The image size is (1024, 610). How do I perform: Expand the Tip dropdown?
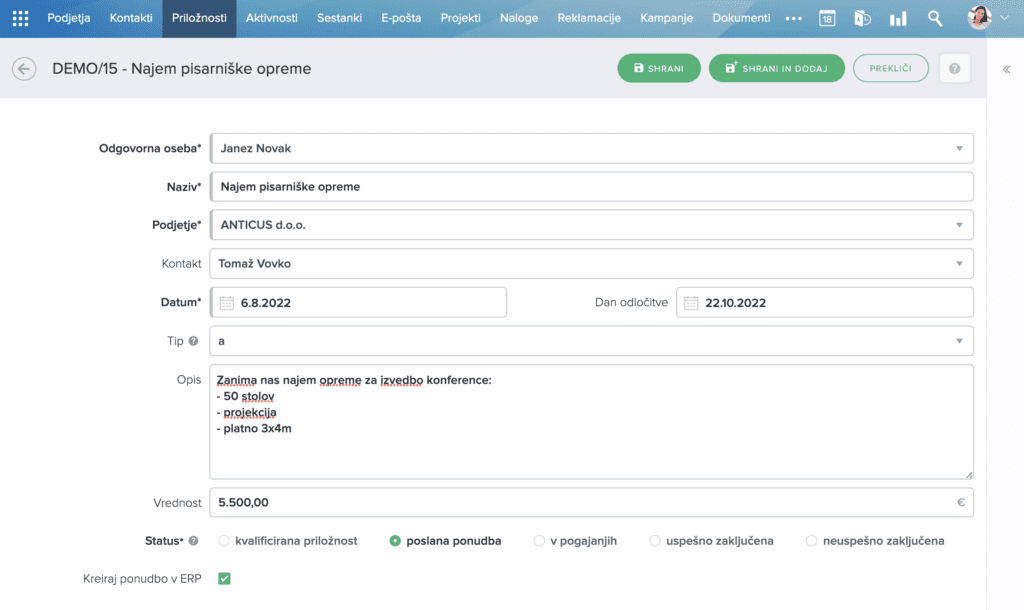coord(959,341)
